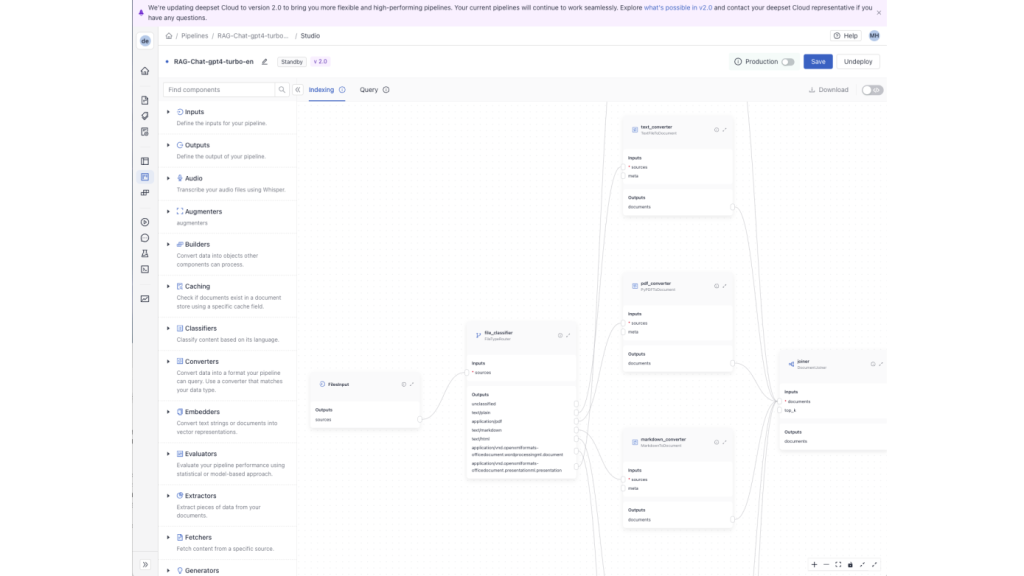This screenshot has height=576, width=1024.
Task: Click the search icon in Find components
Action: coord(282,90)
